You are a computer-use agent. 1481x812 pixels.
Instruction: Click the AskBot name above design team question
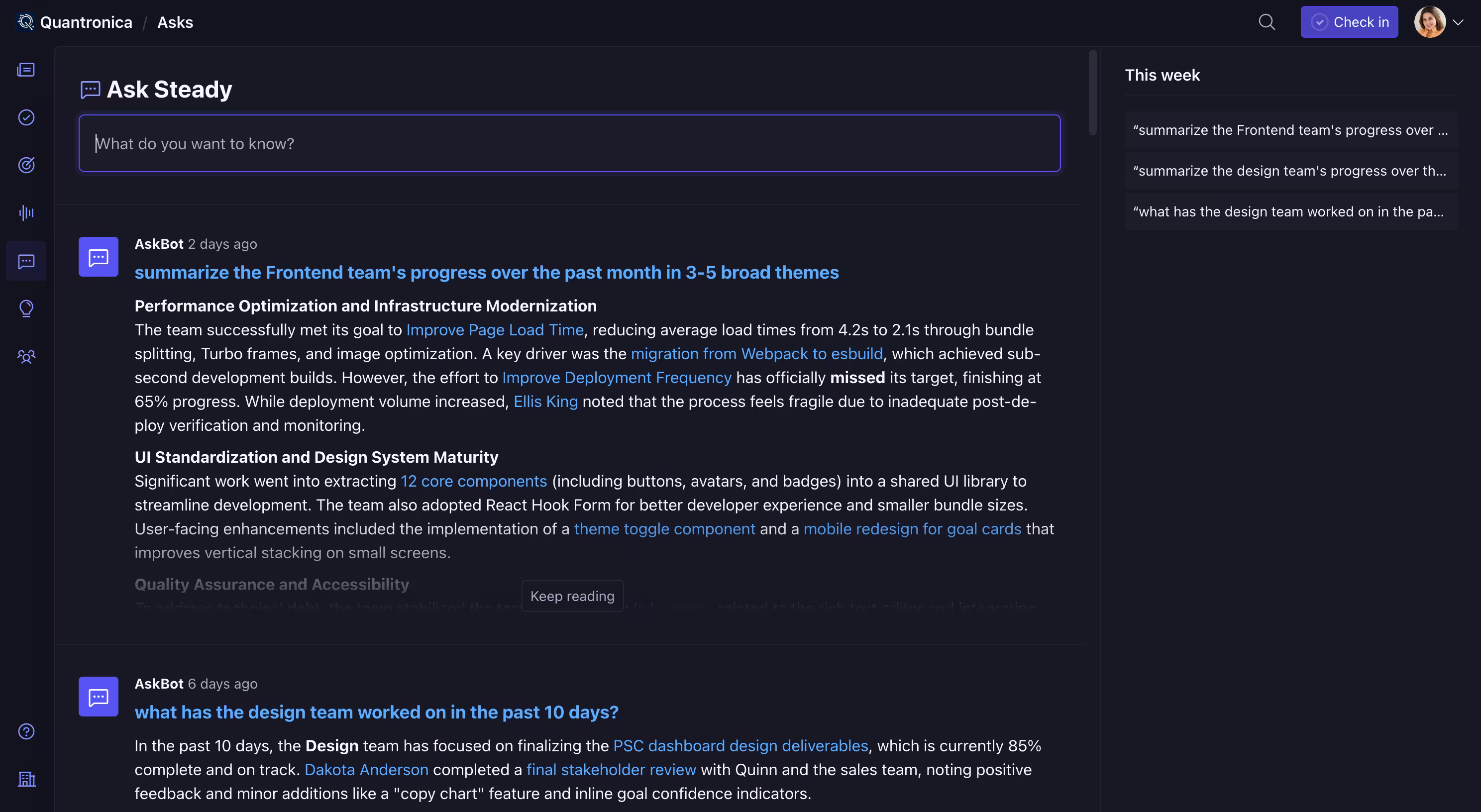pos(159,684)
